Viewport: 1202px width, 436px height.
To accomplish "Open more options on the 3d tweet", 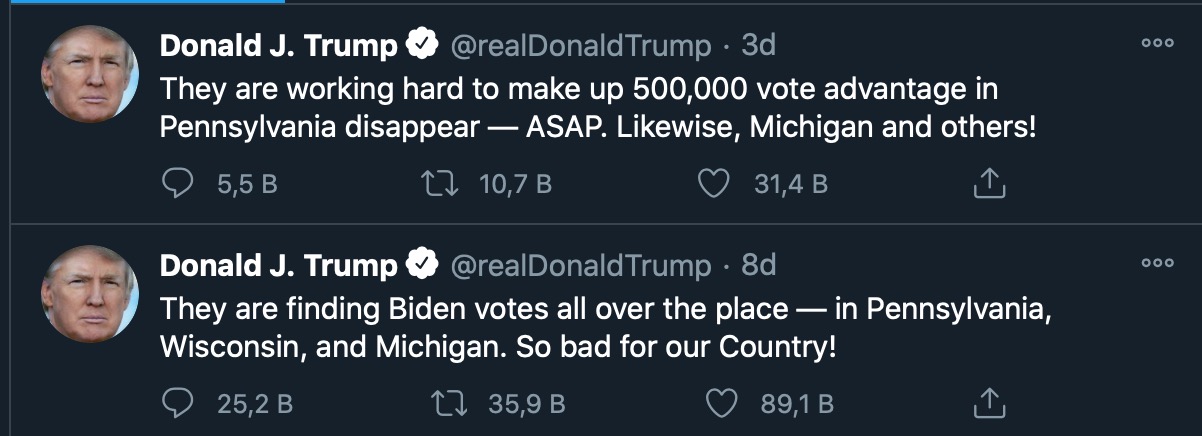I will [x=1157, y=43].
